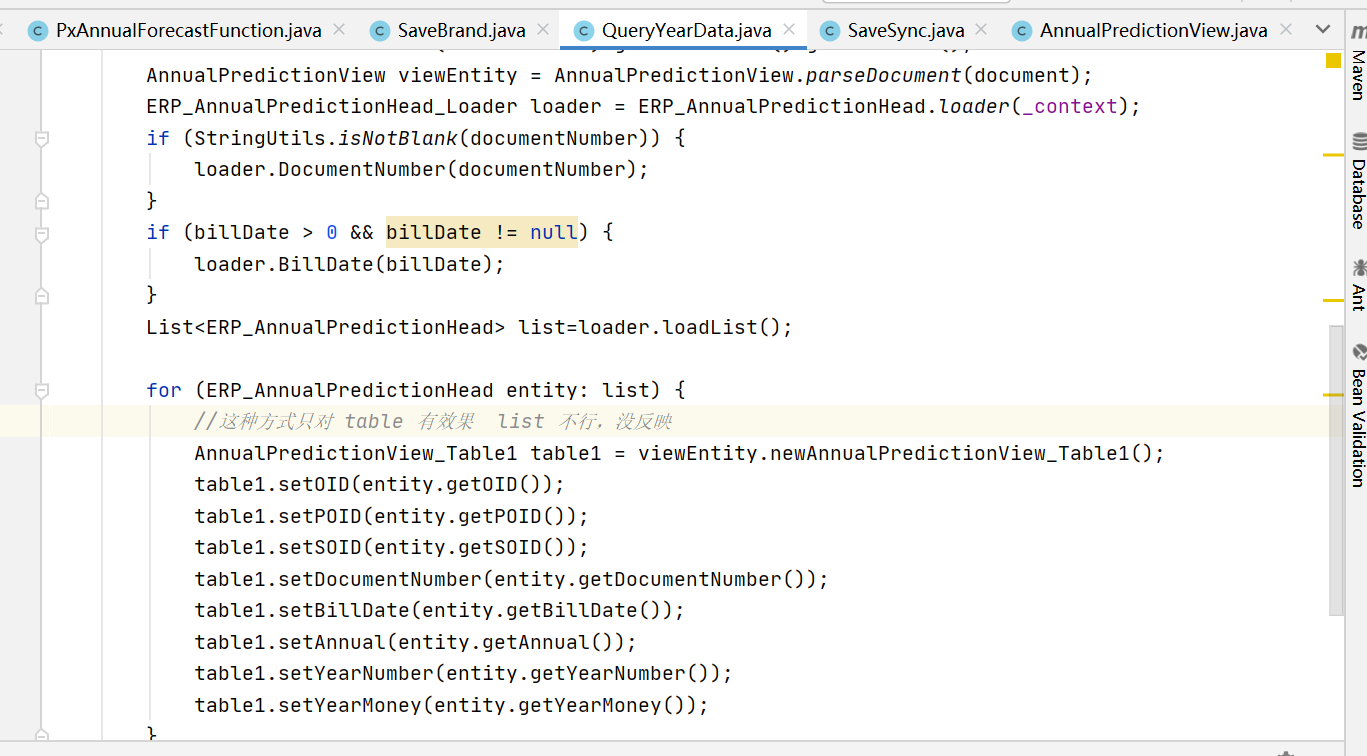Viewport: 1367px width, 756px height.
Task: Click 'table1.setYearNumber' line
Action: point(464,673)
